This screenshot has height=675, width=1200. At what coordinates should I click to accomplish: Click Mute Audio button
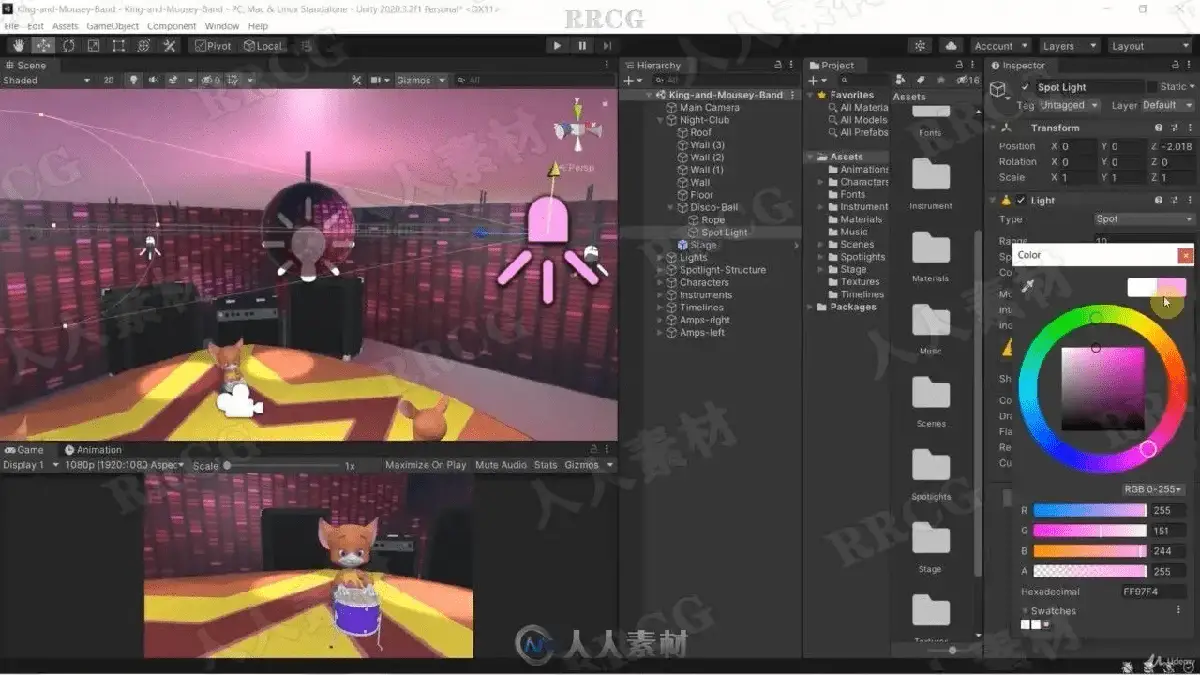click(501, 465)
